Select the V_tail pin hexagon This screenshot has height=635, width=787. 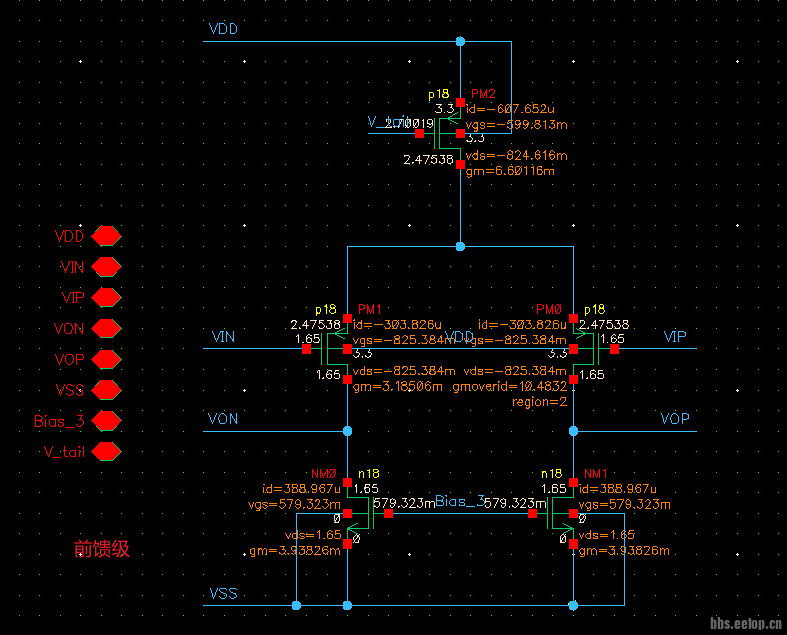tap(106, 452)
